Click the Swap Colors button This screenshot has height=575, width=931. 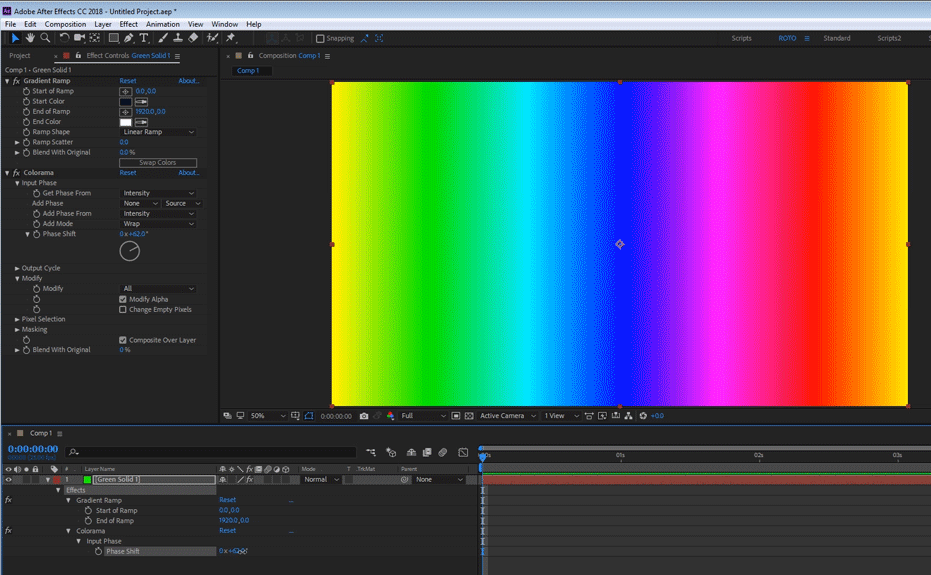coord(158,163)
